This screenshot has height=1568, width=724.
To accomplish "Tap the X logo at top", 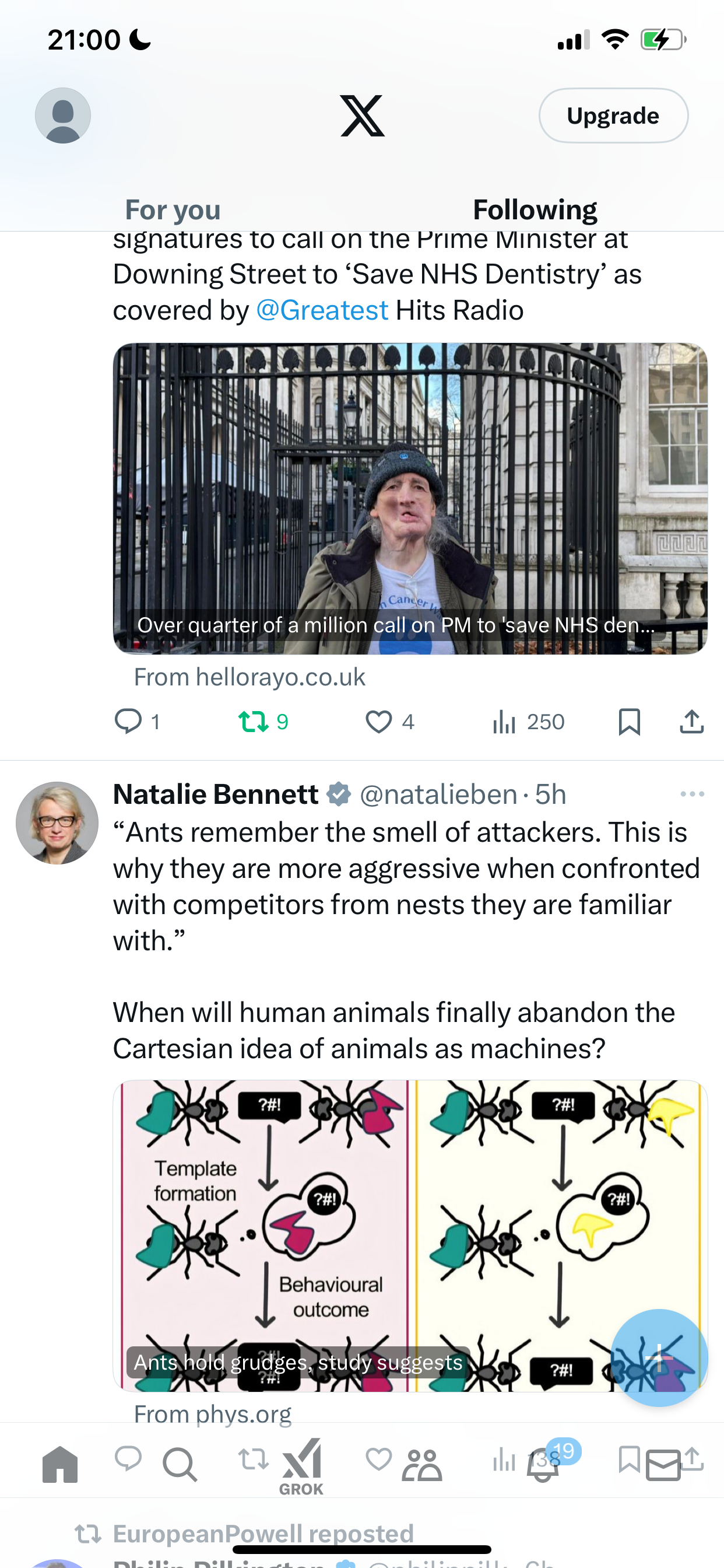I will (363, 116).
